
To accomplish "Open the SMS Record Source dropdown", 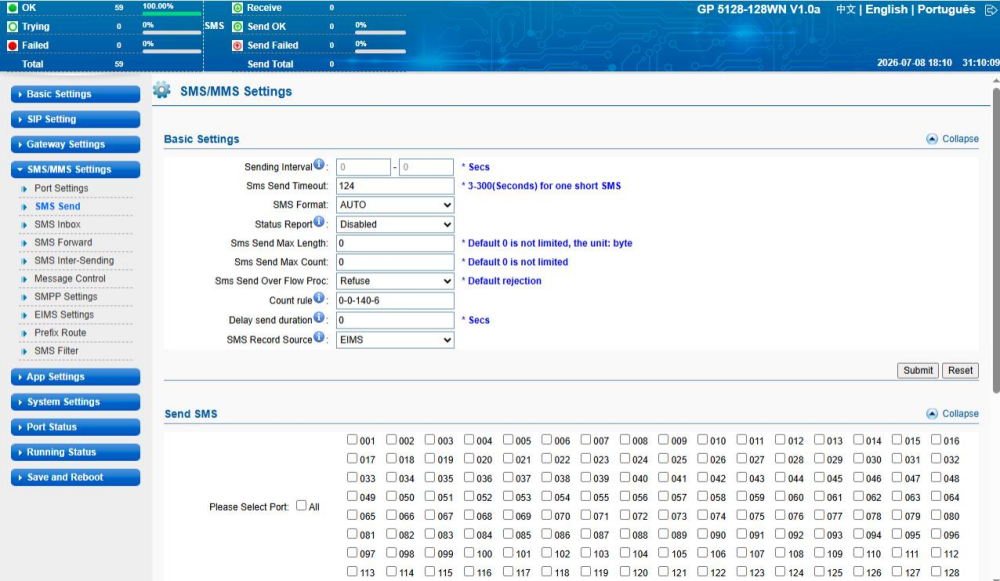I will click(x=395, y=340).
